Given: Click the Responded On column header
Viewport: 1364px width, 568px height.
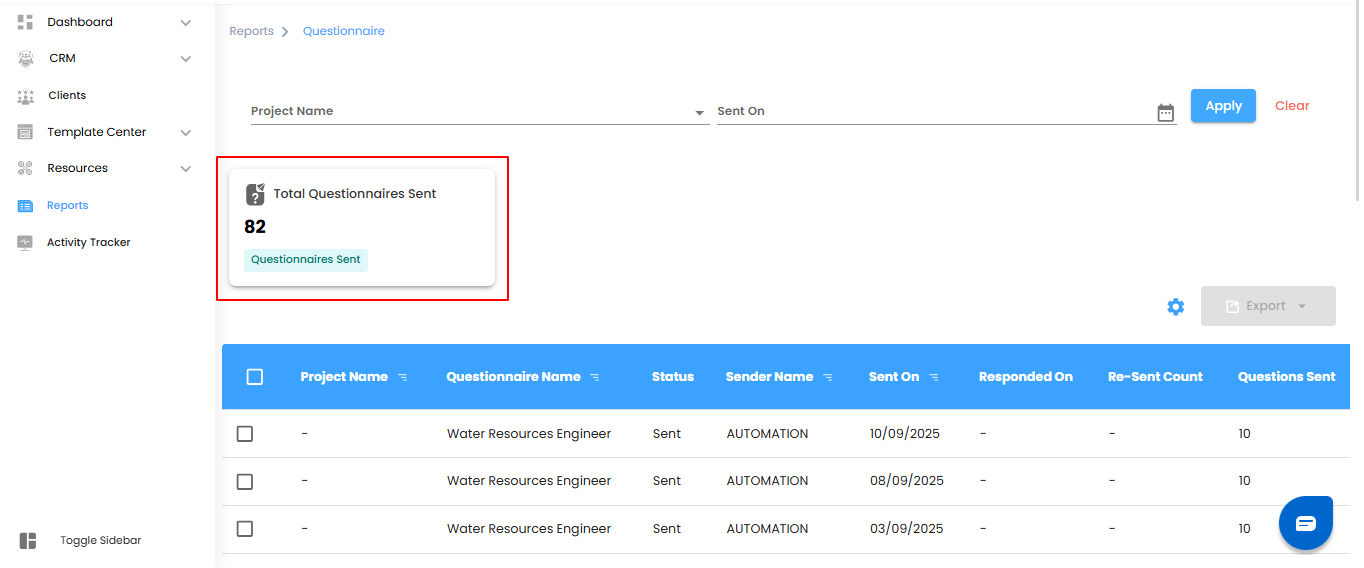Looking at the screenshot, I should coord(1026,377).
